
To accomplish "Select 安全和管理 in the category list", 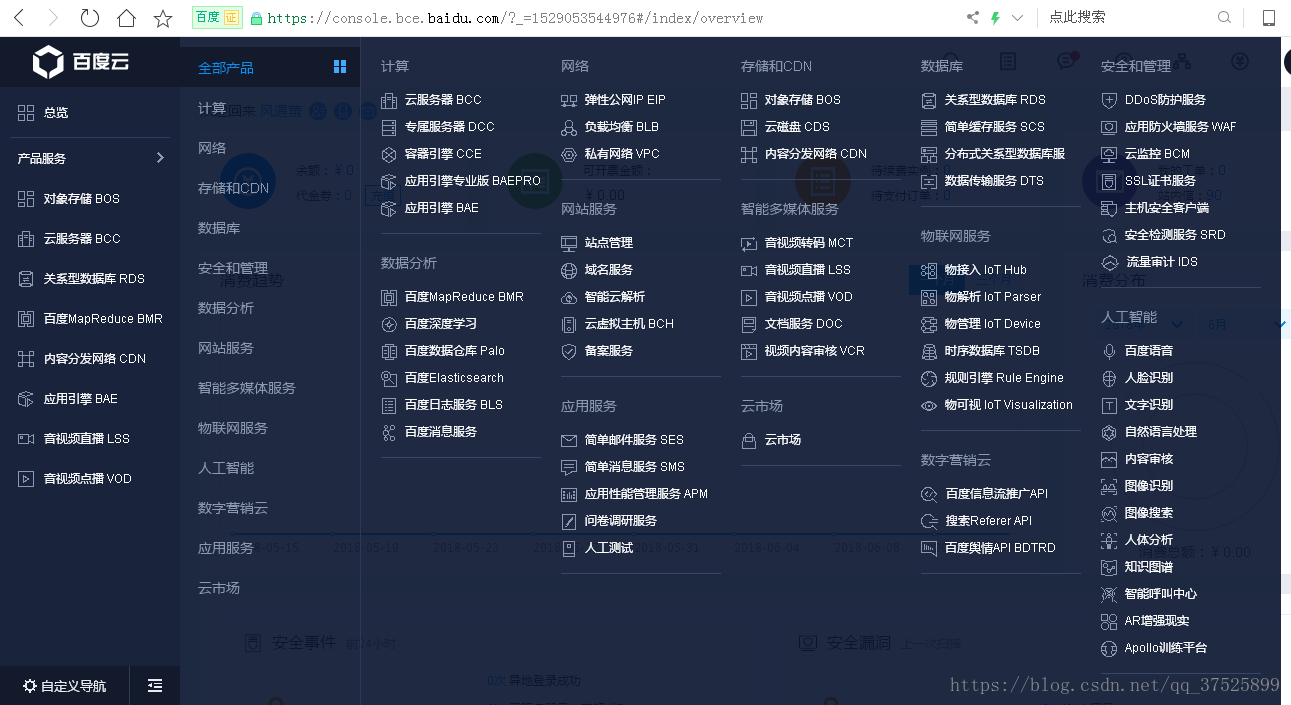I will (233, 268).
